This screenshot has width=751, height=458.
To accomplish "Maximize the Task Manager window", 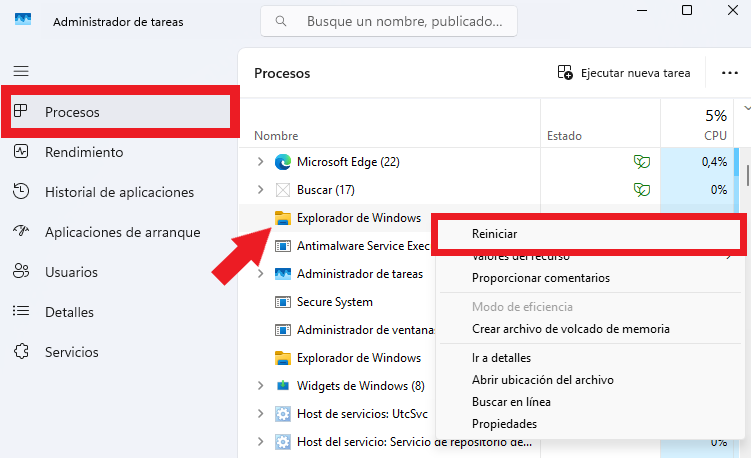I will (x=687, y=10).
